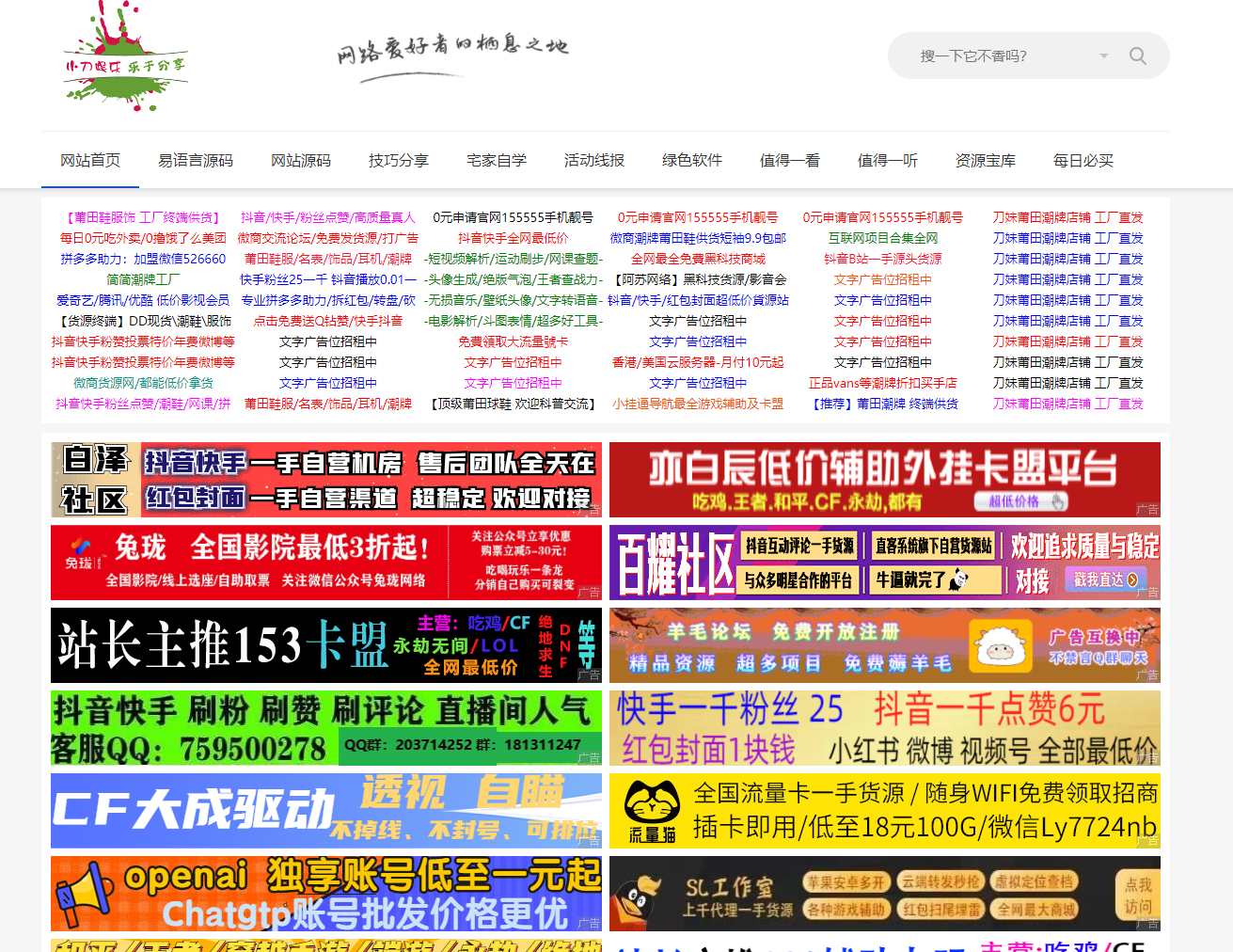This screenshot has height=952, width=1233.
Task: Open 亦白辰低价辅助外挂卡盟平台 banner
Action: [885, 480]
